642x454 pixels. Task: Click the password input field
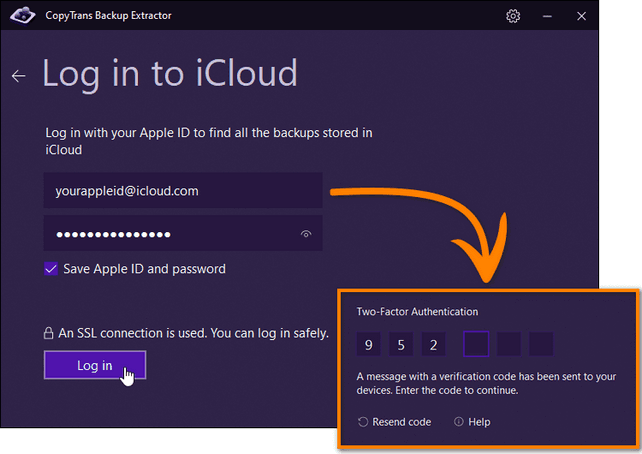(x=183, y=233)
